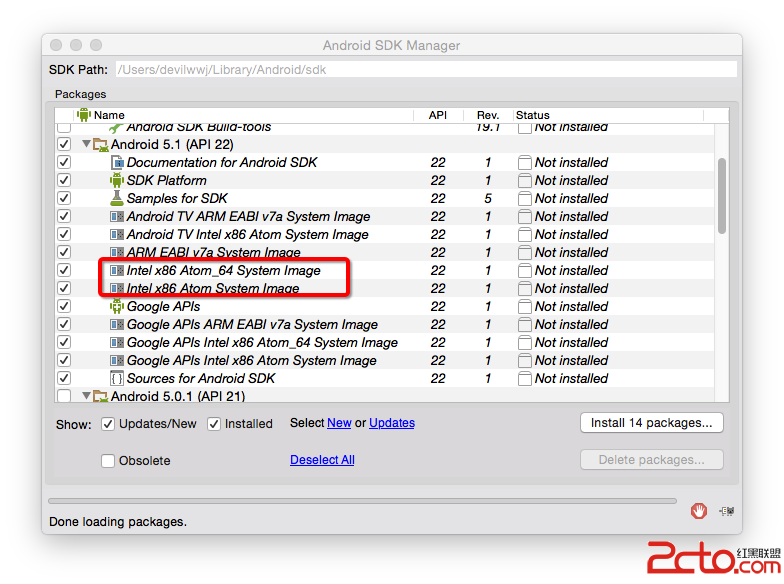
Task: Click the Android TV Intel x86 Atom image icon
Action: pos(117,234)
